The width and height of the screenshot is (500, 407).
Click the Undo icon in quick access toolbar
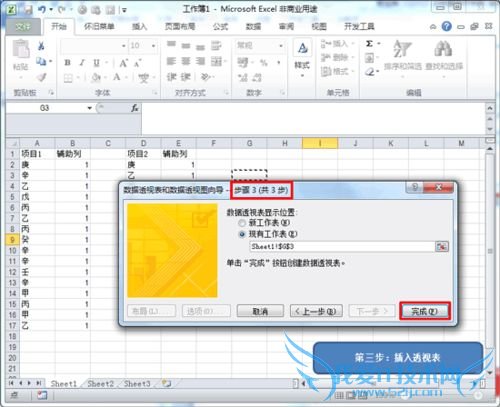[42, 9]
